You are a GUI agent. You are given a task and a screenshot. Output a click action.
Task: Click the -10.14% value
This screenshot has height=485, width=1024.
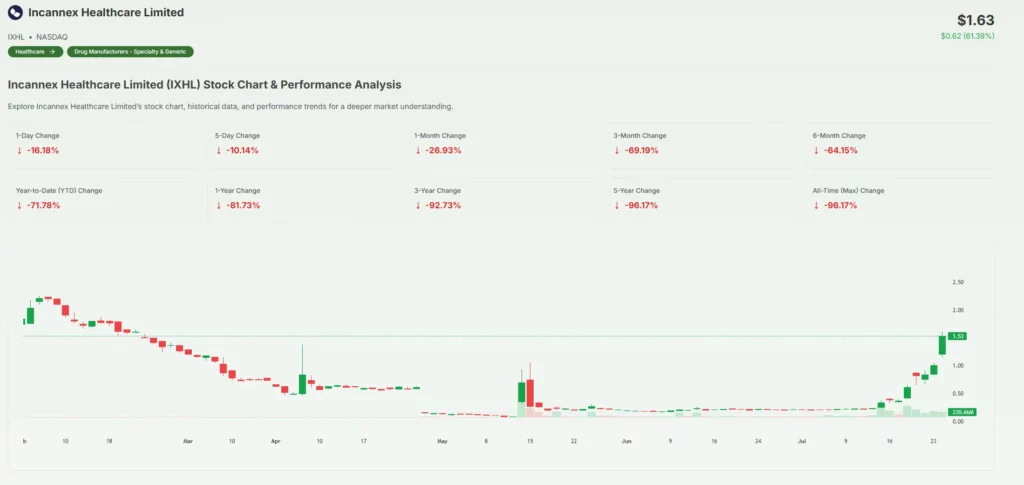pyautogui.click(x=242, y=150)
